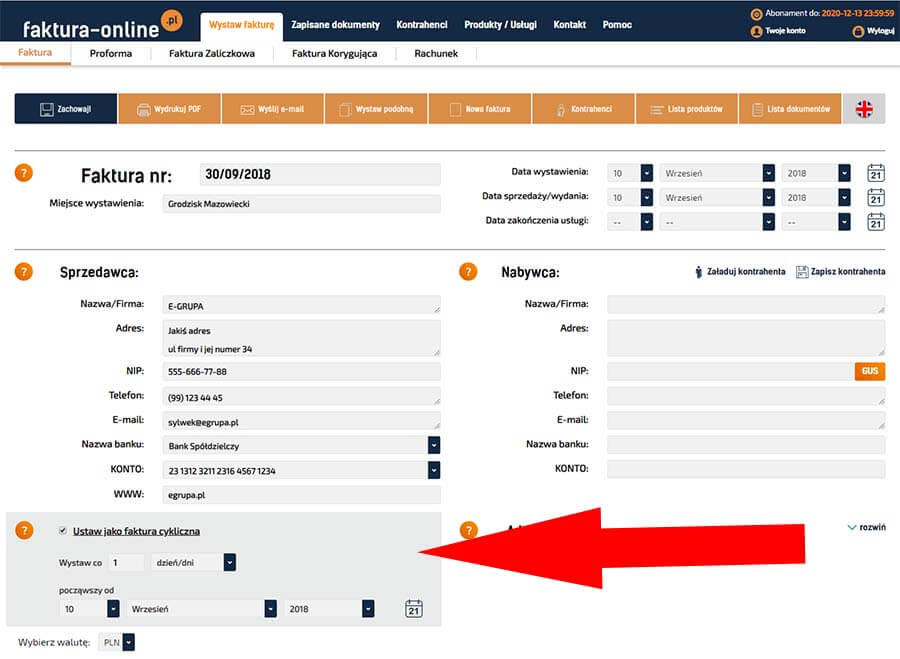Click buyer Nazwa/Firma input field
This screenshot has width=900, height=659.
tap(746, 304)
